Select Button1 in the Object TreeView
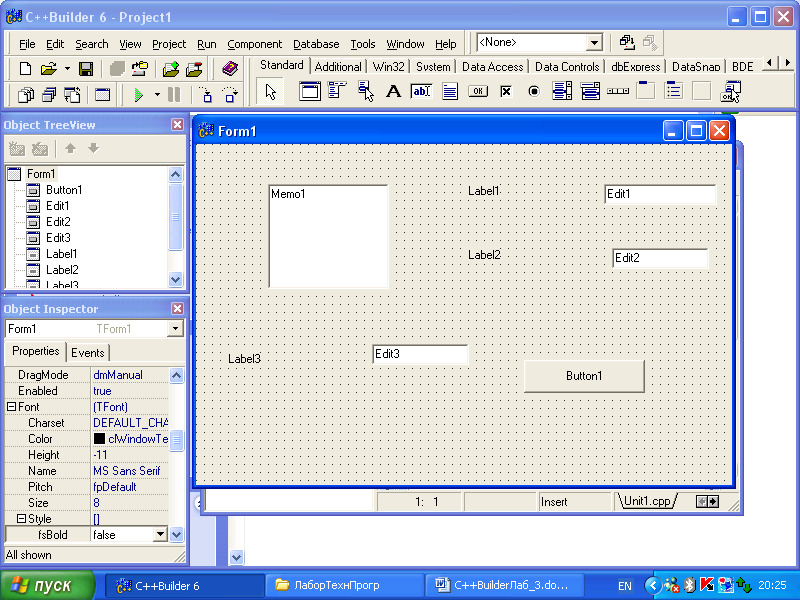800x600 pixels. pos(64,190)
